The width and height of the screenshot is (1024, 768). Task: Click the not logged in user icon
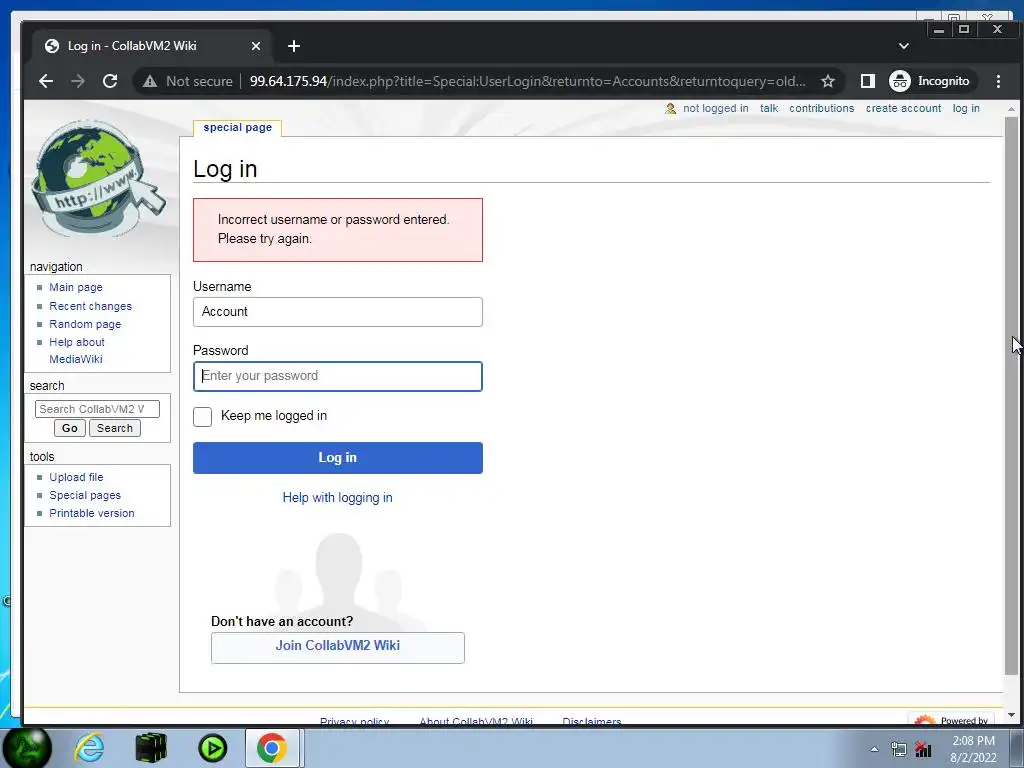coord(670,108)
